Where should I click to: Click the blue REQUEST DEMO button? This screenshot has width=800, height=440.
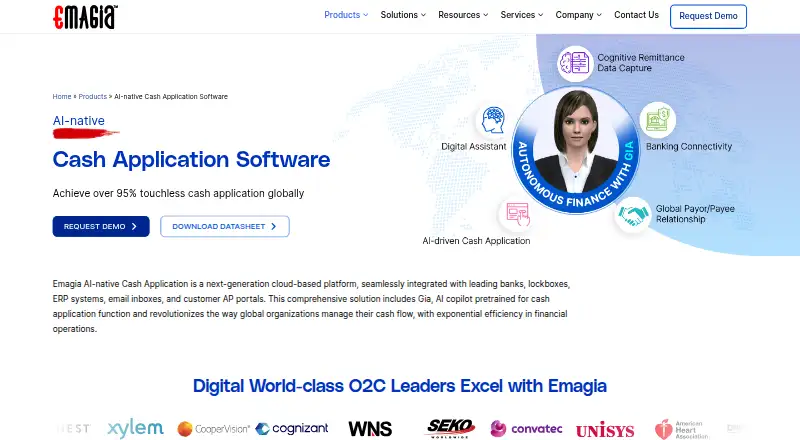[x=101, y=226]
